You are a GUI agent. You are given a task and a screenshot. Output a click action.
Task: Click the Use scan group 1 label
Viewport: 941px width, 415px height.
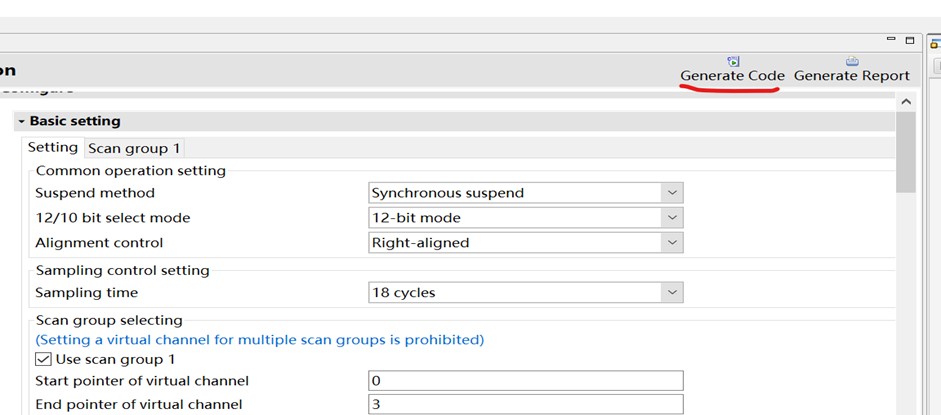pos(115,360)
